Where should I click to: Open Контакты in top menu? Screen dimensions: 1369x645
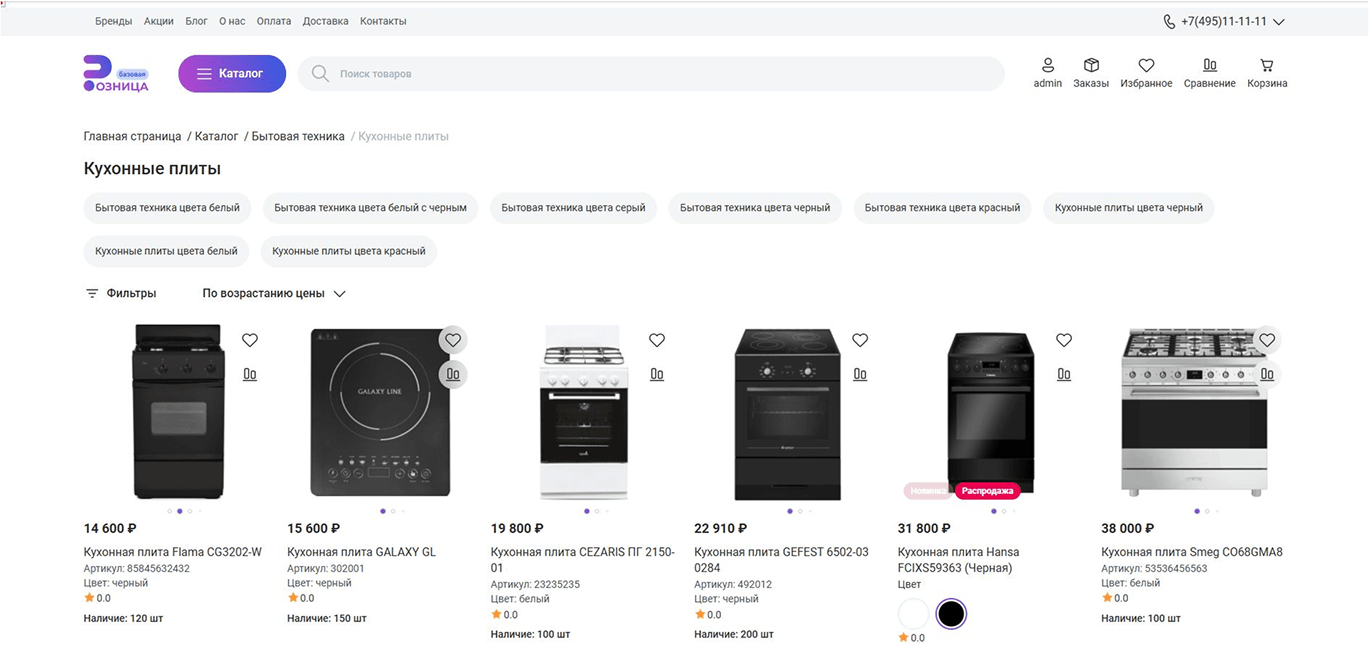click(x=383, y=21)
